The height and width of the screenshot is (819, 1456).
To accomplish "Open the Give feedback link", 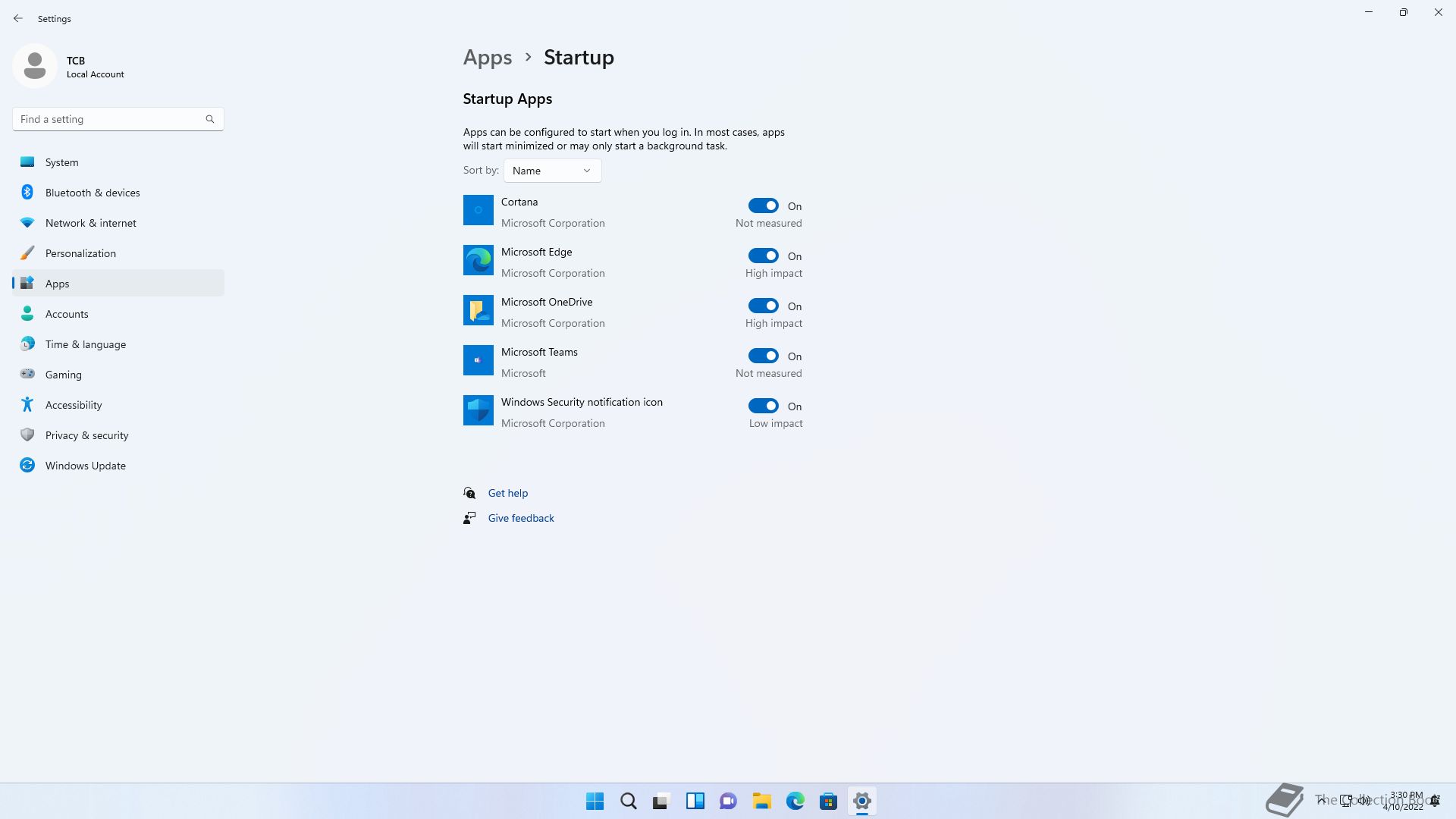I will click(x=521, y=518).
